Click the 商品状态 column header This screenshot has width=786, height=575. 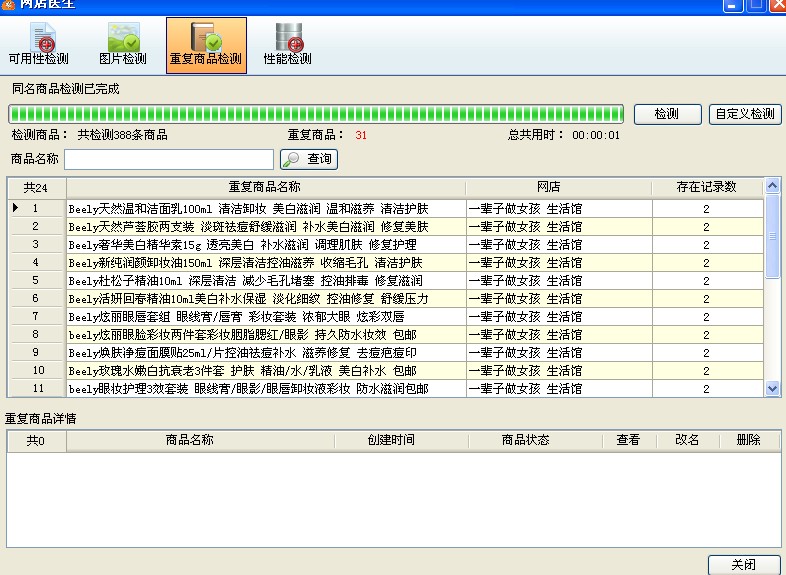[535, 440]
